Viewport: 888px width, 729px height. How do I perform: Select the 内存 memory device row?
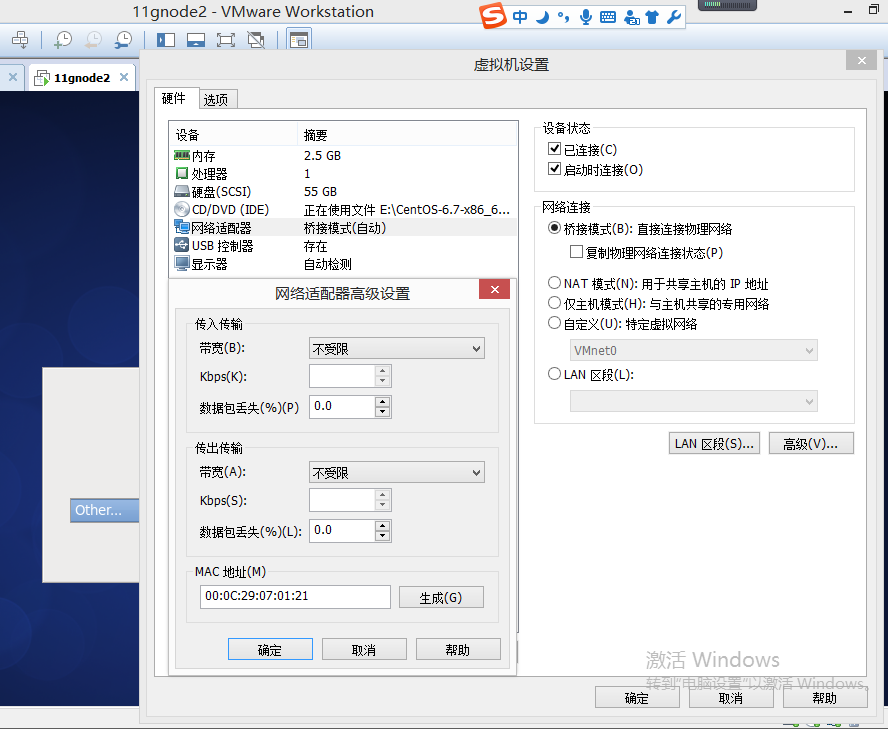[x=344, y=155]
